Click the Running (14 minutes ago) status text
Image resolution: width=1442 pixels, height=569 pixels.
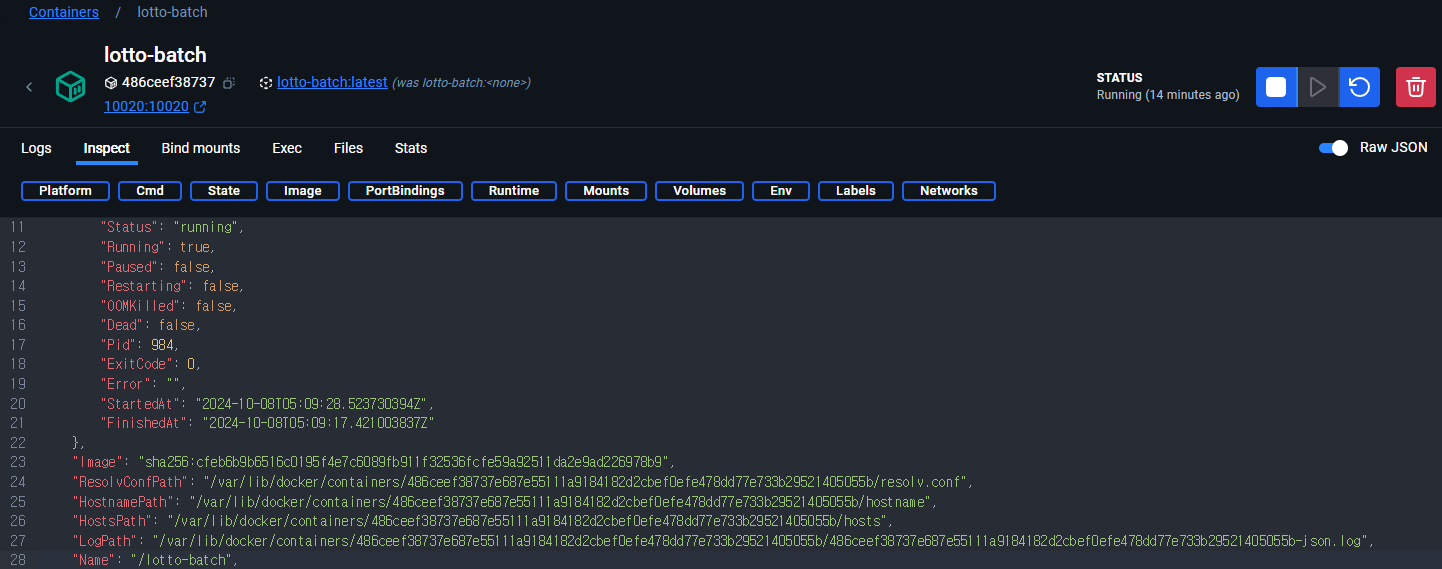click(1168, 95)
